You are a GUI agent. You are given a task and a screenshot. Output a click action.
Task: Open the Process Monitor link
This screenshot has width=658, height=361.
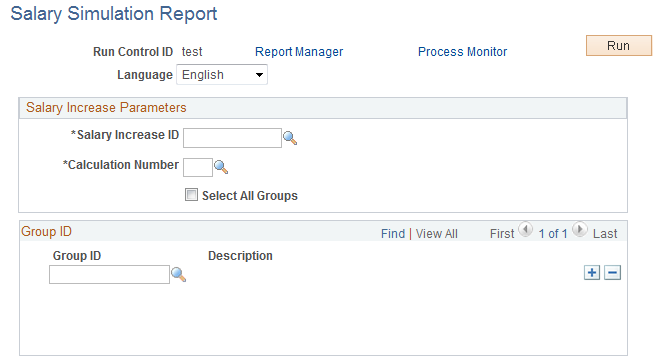click(462, 52)
